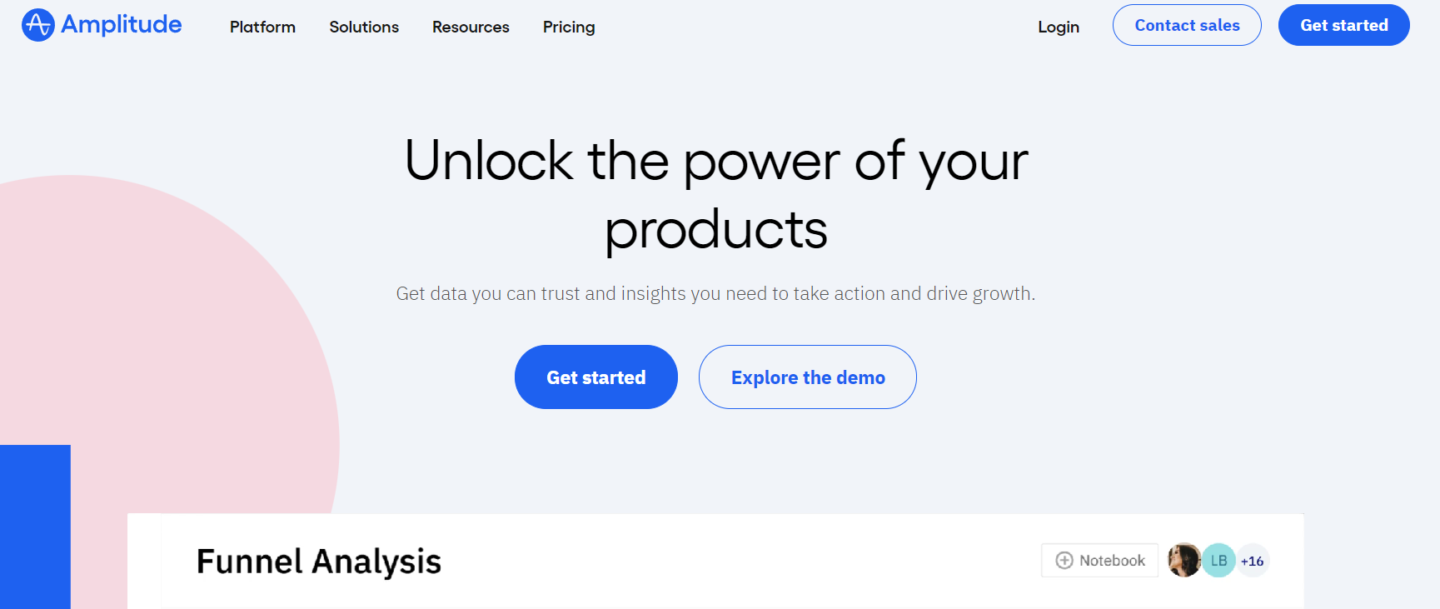Create a new Notebook
1440x609 pixels.
(x=1099, y=560)
